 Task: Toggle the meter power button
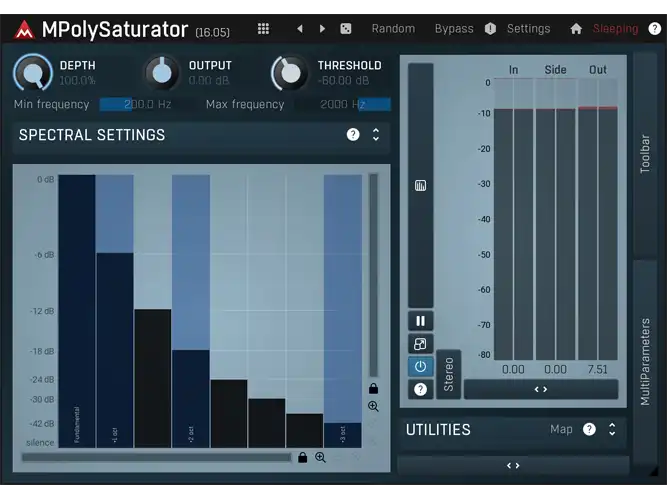[x=420, y=366]
